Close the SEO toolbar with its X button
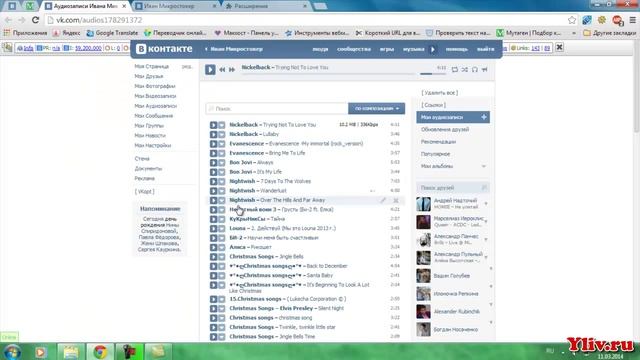640x360 pixels. pyautogui.click(x=560, y=48)
